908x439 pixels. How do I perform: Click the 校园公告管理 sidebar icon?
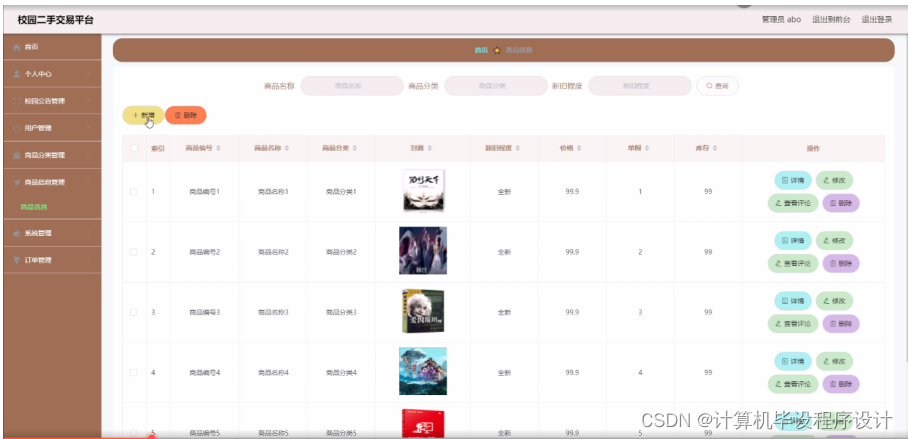click(x=17, y=101)
